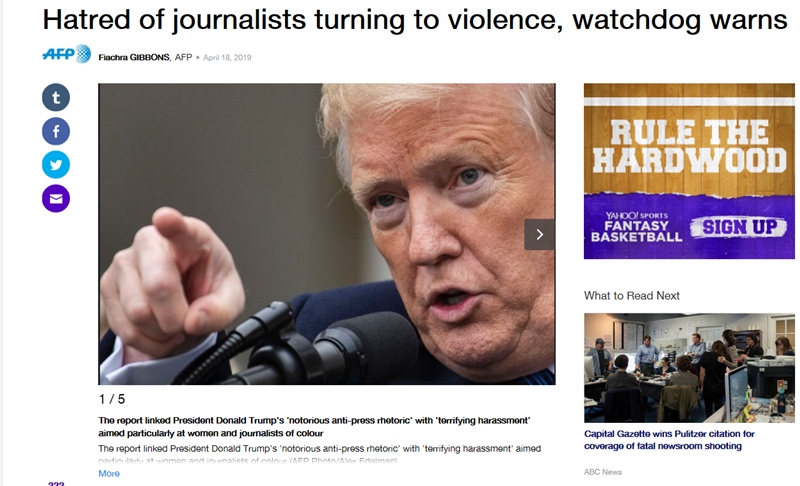Image resolution: width=800 pixels, height=486 pixels.
Task: Click the main slideshow photo
Action: (x=327, y=234)
